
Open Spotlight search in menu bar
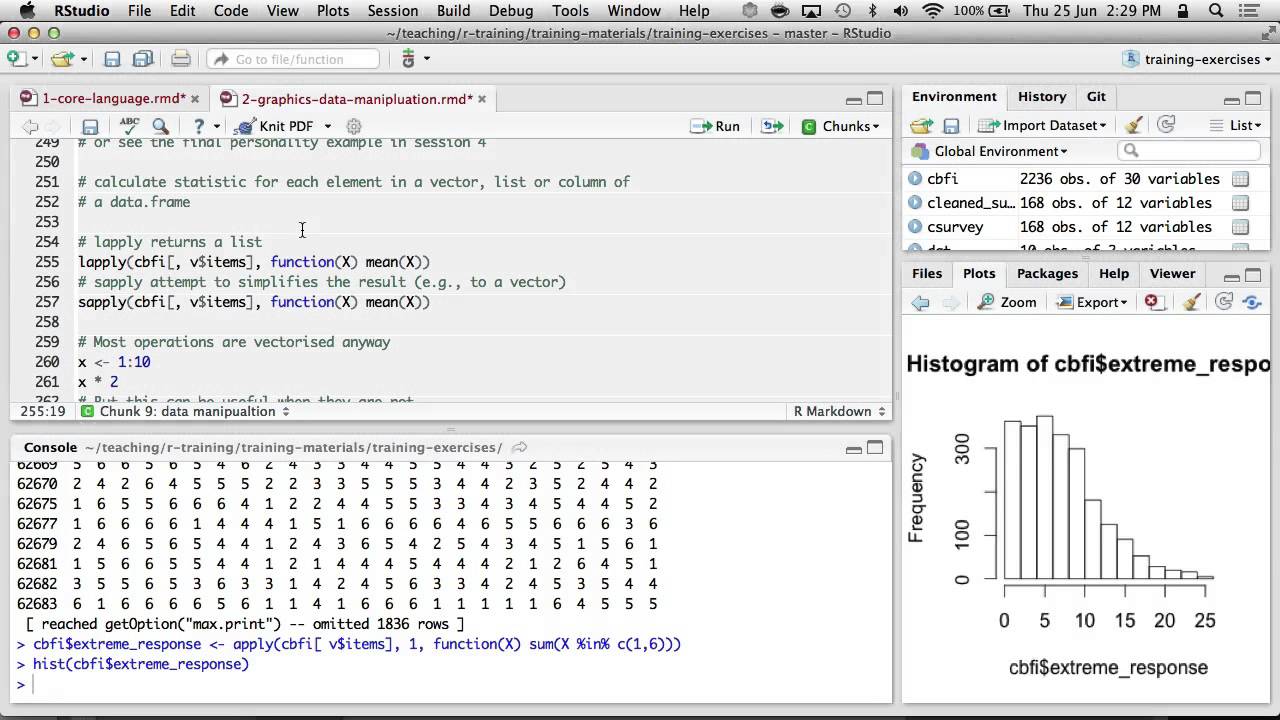tap(1216, 11)
